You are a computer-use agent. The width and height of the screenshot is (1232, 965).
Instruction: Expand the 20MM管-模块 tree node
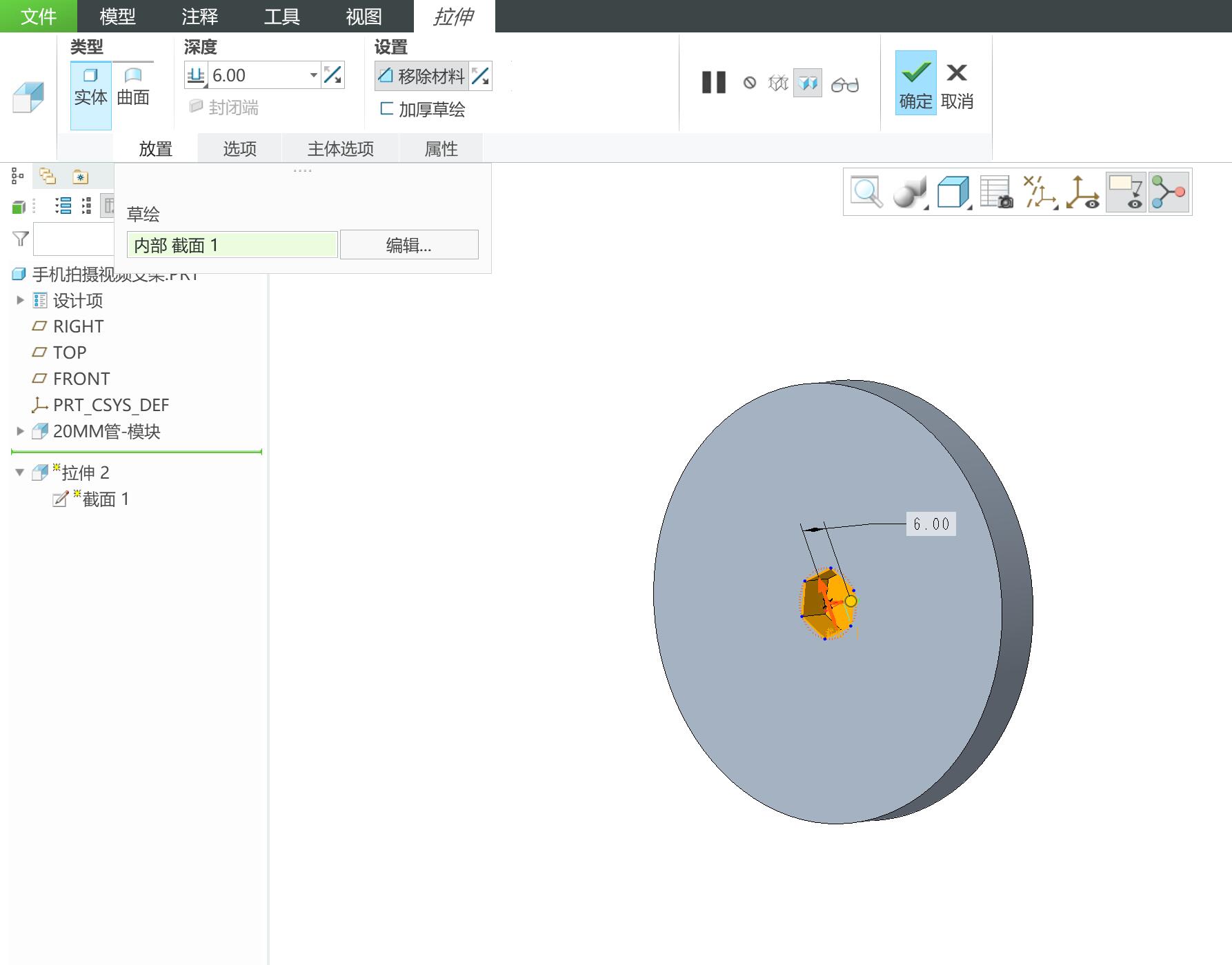20,431
